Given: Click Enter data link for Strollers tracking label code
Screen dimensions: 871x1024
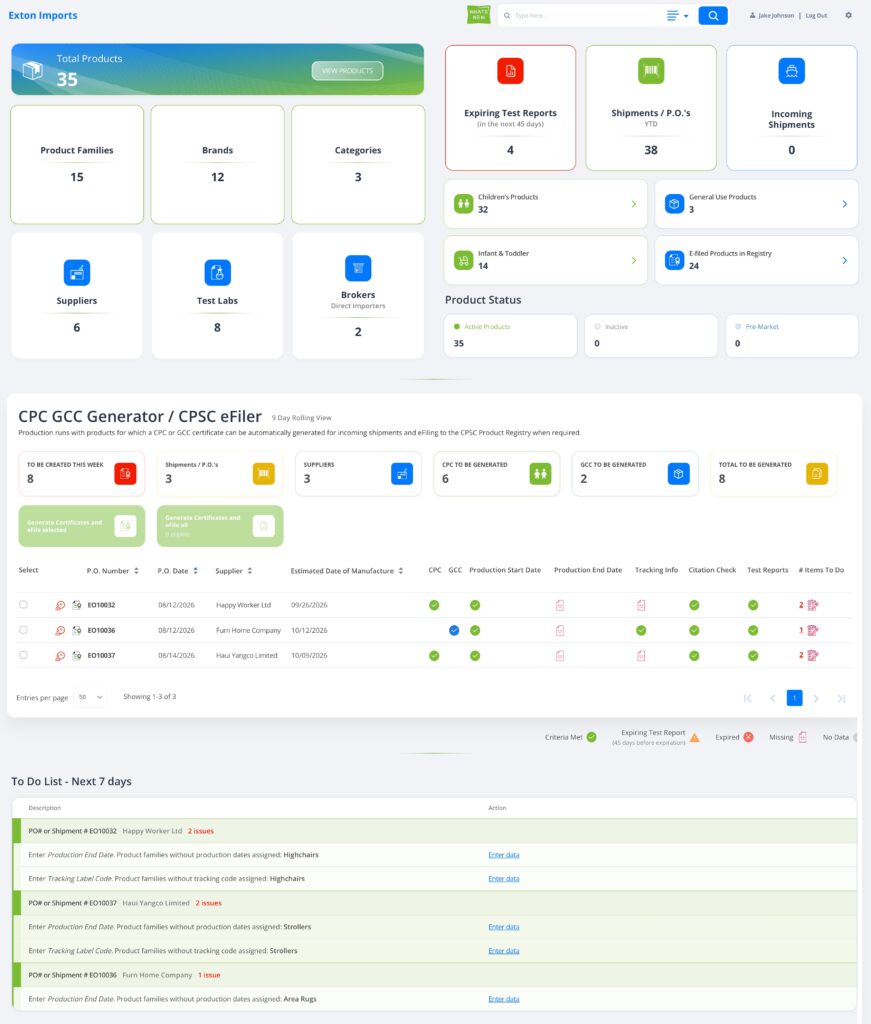Looking at the screenshot, I should pos(503,951).
